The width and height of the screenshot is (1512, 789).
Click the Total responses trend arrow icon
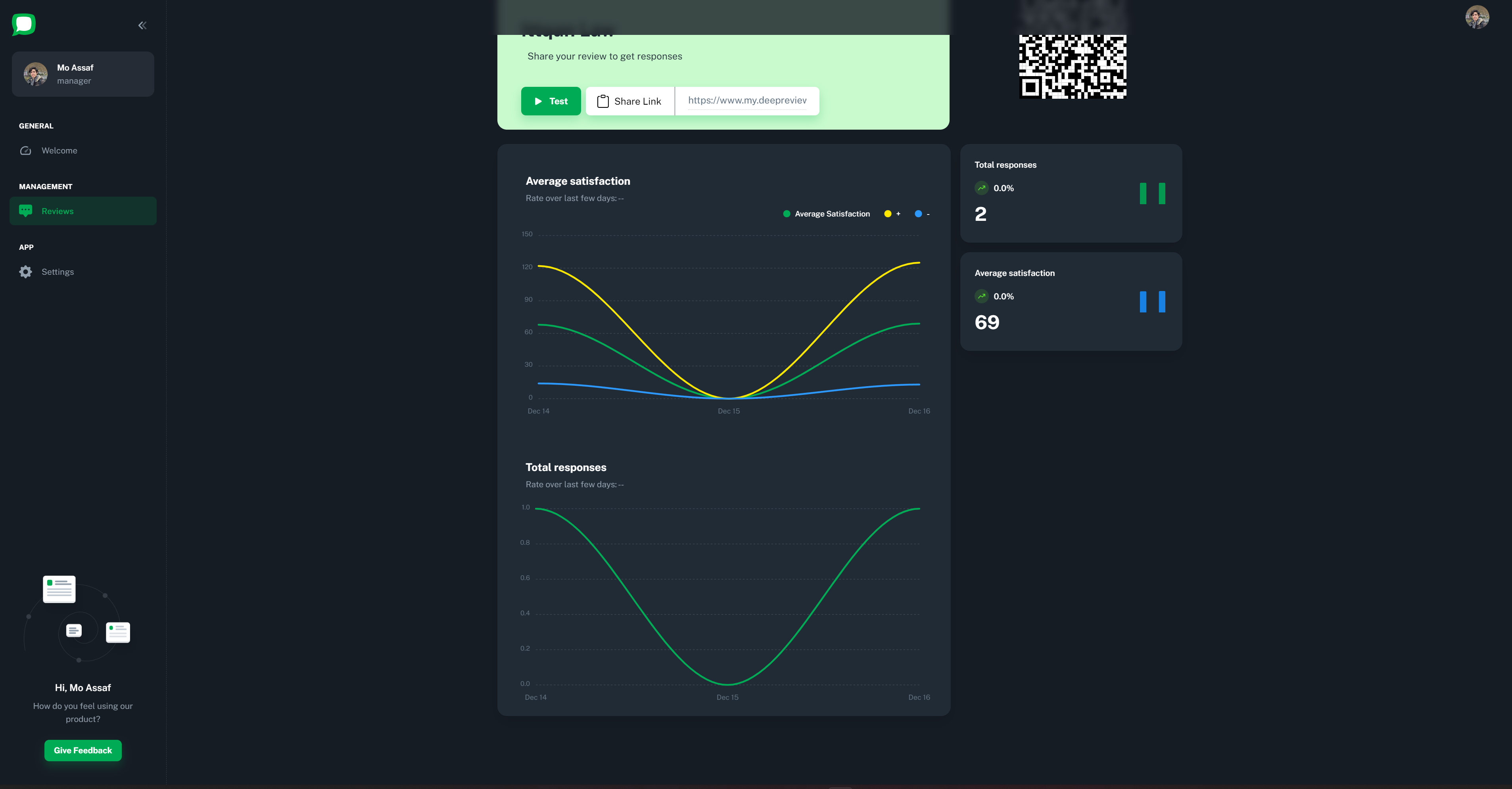981,188
